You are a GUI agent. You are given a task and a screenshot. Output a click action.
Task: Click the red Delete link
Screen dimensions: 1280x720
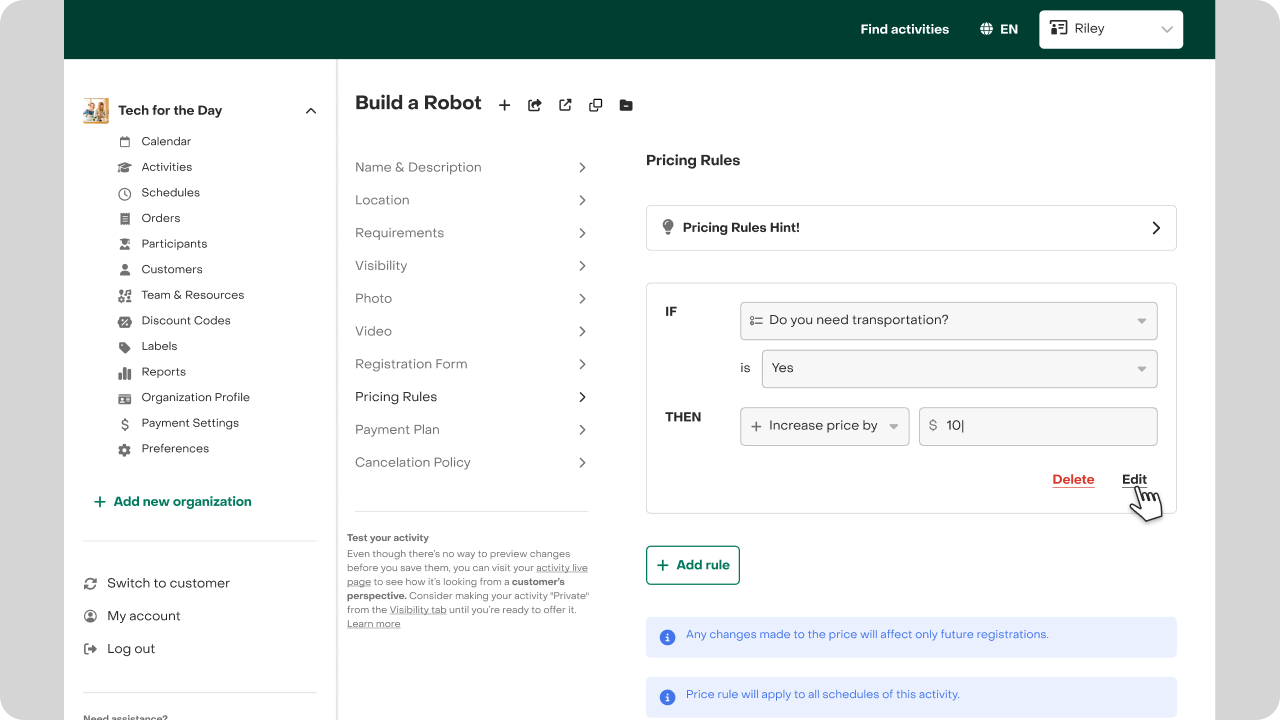(1073, 480)
